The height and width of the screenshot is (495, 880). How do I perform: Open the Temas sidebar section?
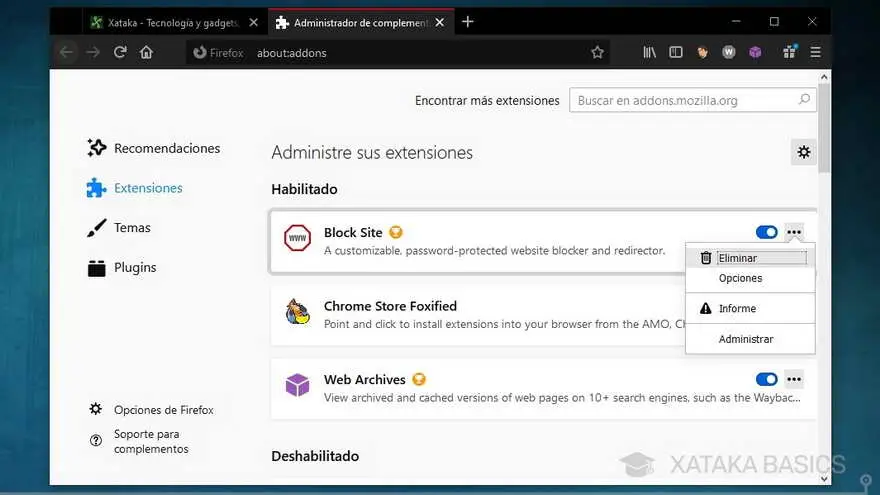coord(119,227)
